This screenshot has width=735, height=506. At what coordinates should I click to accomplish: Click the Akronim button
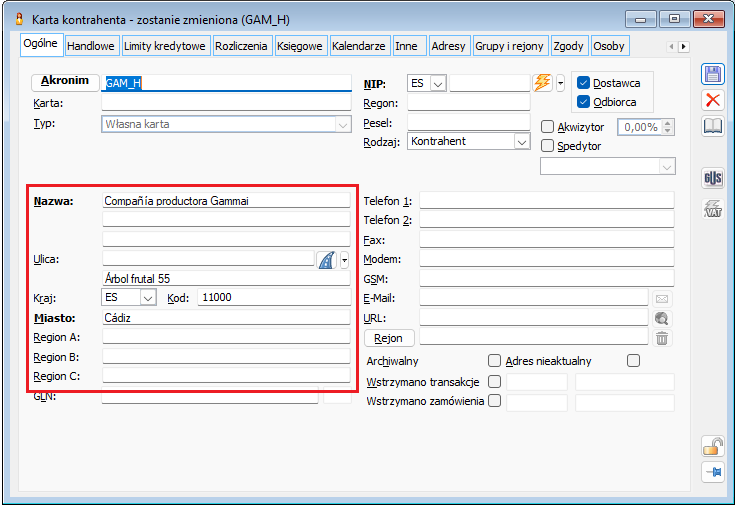click(x=65, y=81)
